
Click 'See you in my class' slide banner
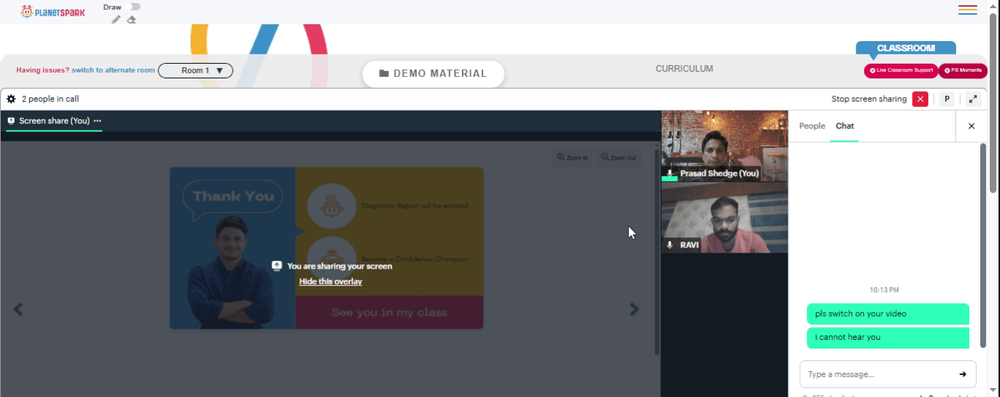[x=389, y=313]
